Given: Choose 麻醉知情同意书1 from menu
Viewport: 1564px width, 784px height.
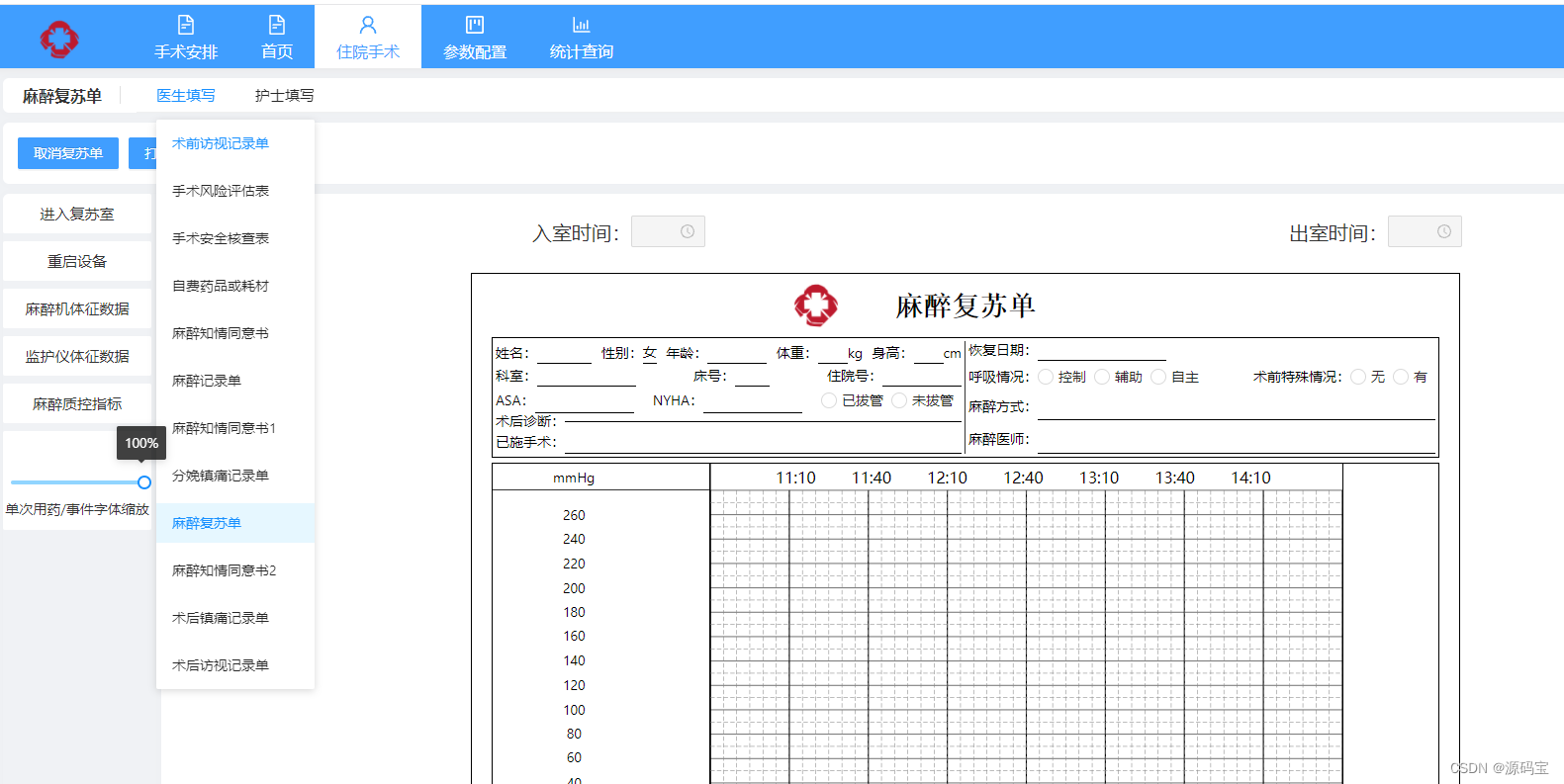Looking at the screenshot, I should 235,428.
